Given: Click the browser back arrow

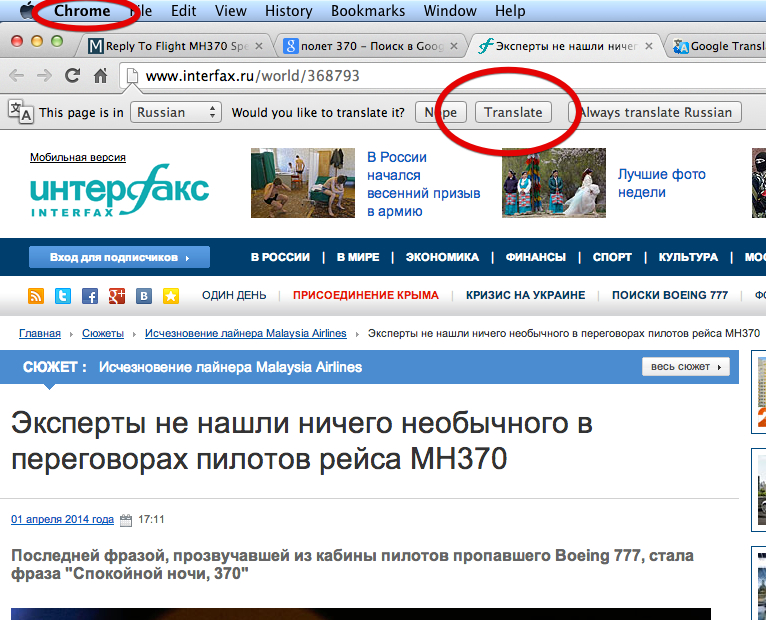Looking at the screenshot, I should (17, 75).
